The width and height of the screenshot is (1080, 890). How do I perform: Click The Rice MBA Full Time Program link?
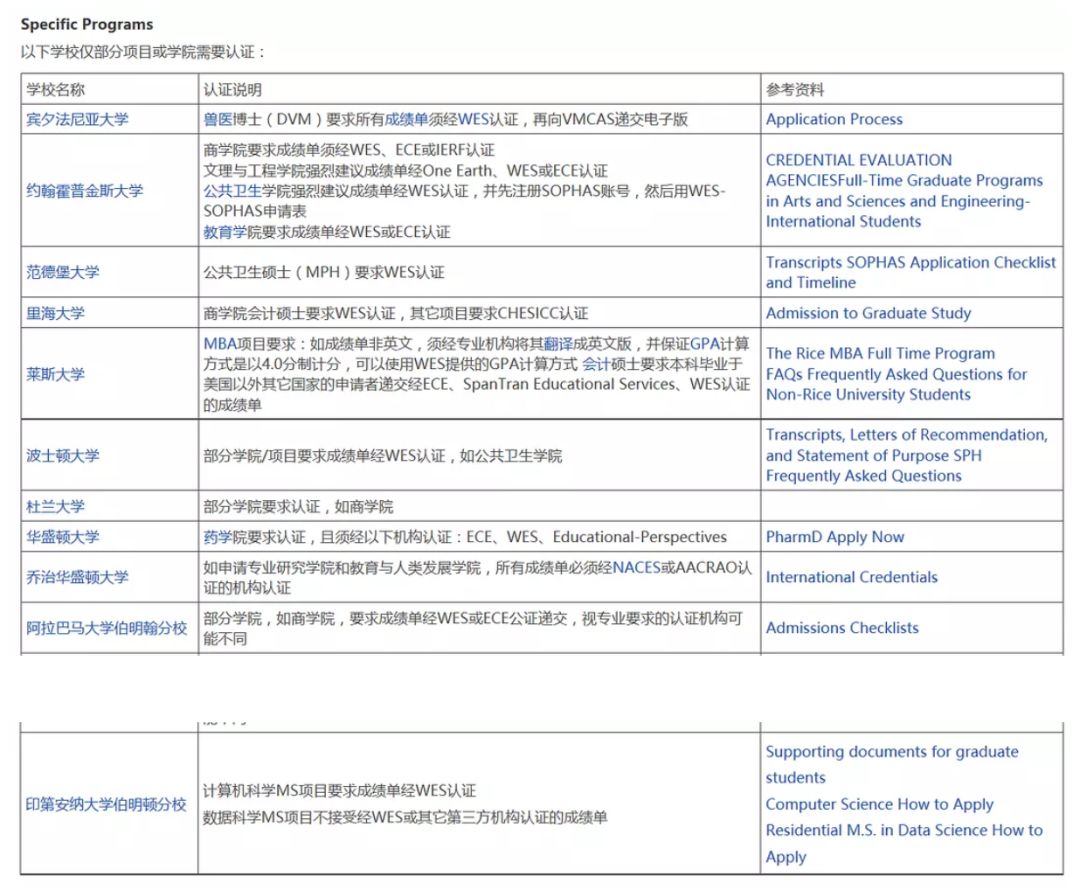point(880,353)
